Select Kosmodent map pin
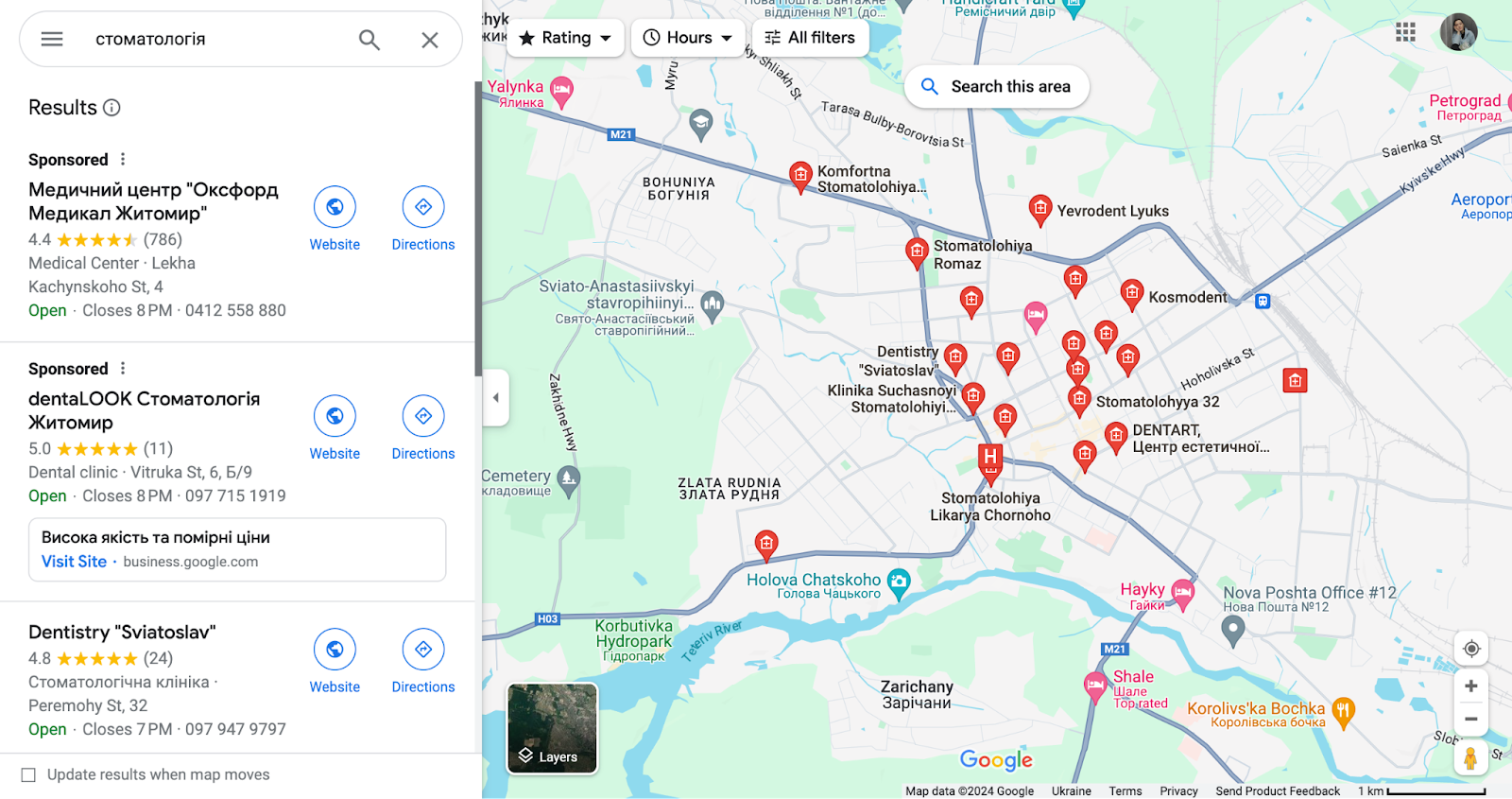This screenshot has height=799, width=1512. click(x=1132, y=295)
